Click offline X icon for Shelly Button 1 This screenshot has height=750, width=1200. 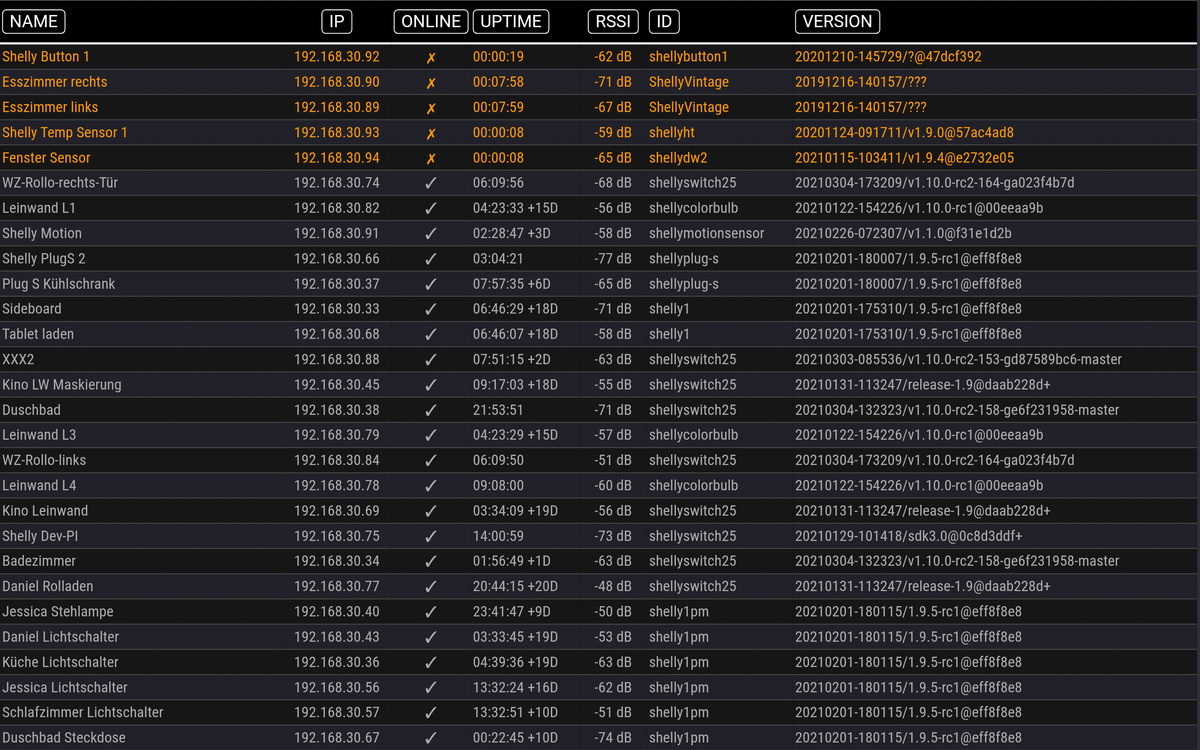431,57
